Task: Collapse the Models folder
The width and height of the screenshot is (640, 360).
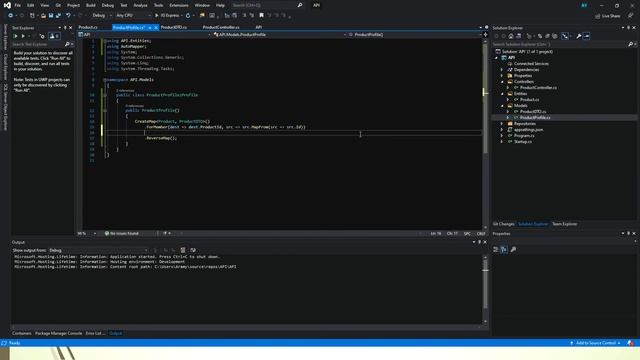Action: [x=502, y=106]
